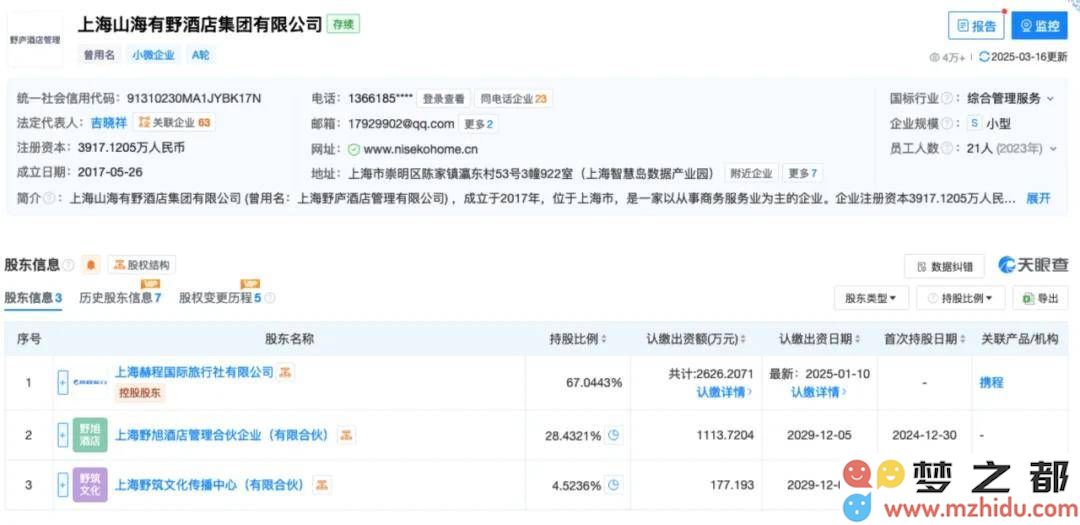Click the blue 监控 monitor button
Viewport: 1080px width, 525px height.
1039,25
